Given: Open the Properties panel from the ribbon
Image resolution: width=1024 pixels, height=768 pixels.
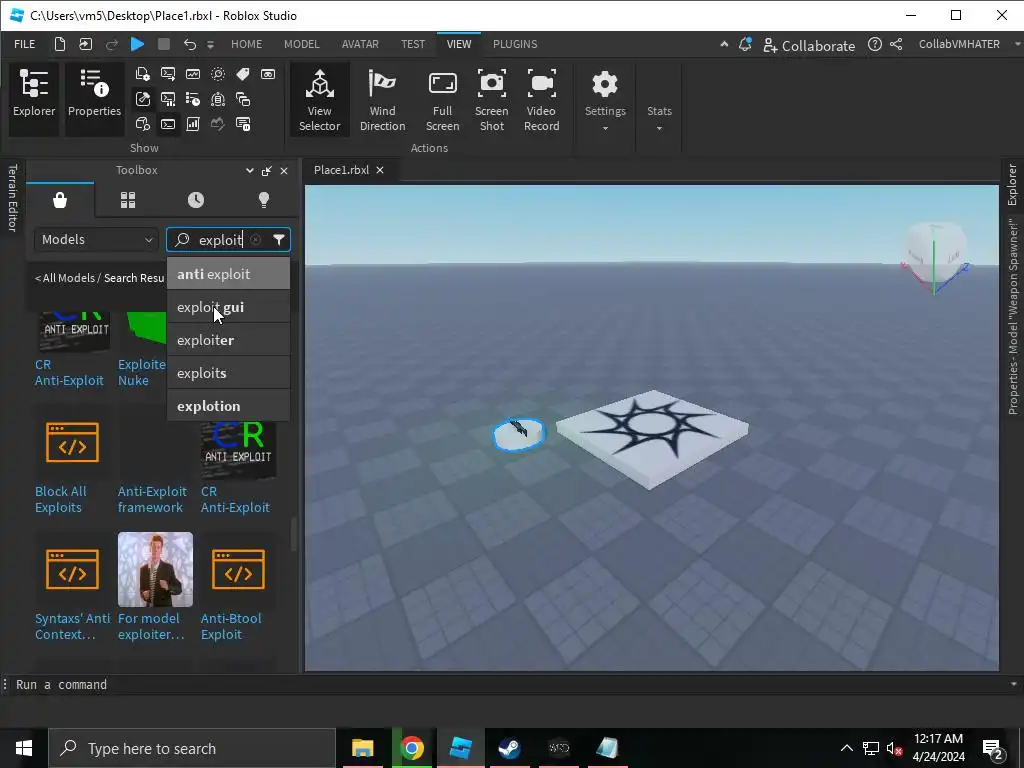Looking at the screenshot, I should click(x=94, y=98).
